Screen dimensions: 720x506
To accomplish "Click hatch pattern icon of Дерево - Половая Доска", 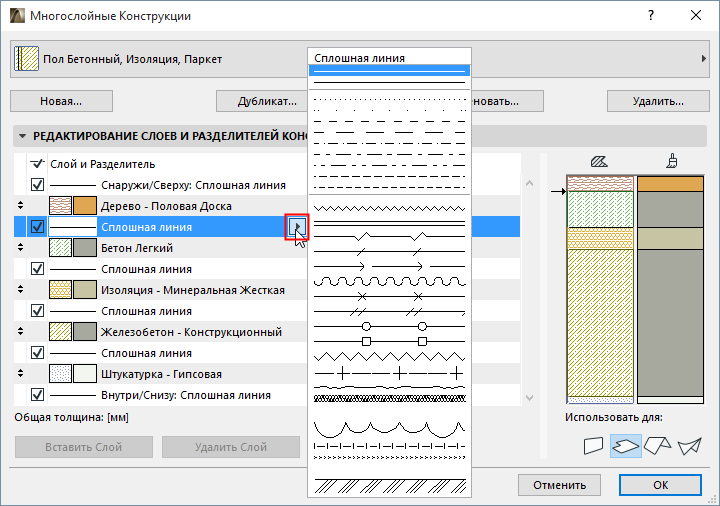I will (60, 206).
